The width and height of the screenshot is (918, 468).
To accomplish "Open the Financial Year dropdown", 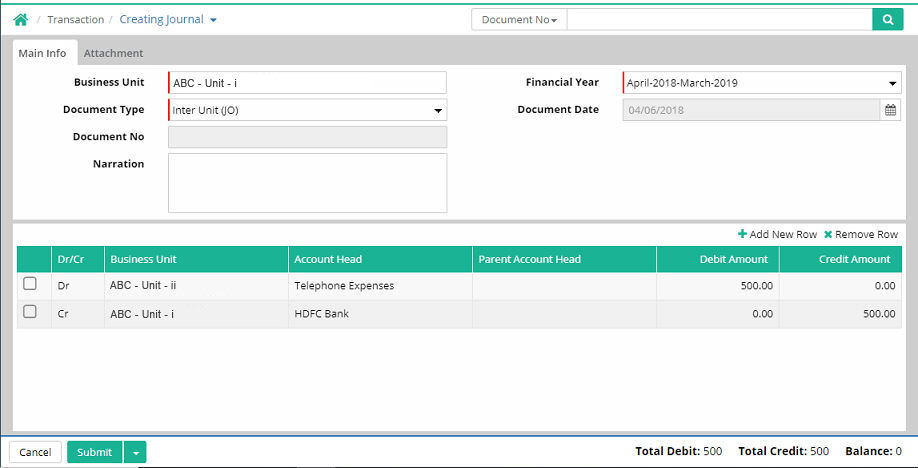I will [x=892, y=83].
